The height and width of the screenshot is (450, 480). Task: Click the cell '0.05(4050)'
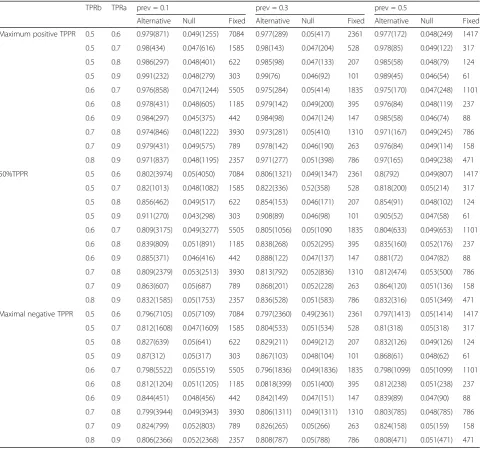click(199, 174)
